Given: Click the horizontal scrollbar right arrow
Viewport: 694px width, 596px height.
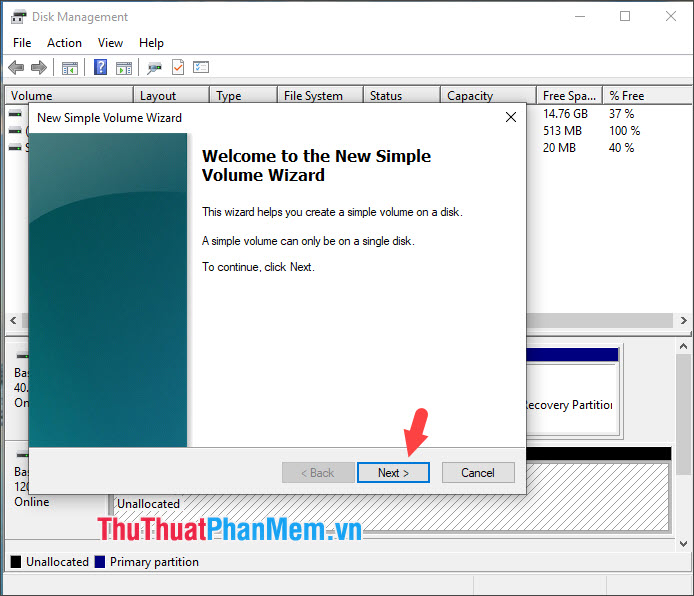Looking at the screenshot, I should [x=684, y=320].
